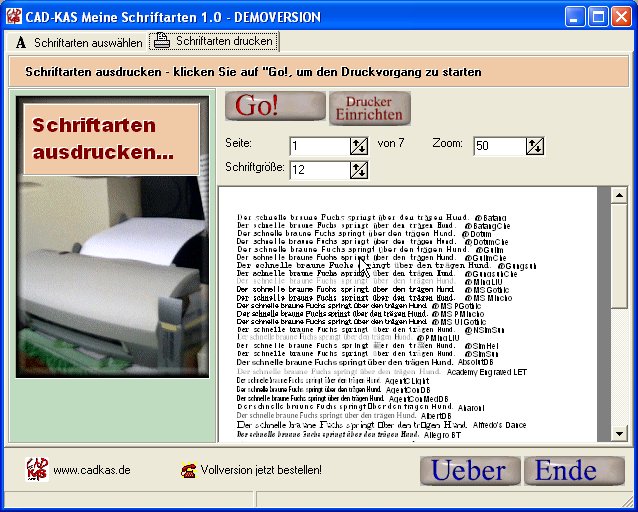Open the Schriftarten drucken tab

point(213,42)
